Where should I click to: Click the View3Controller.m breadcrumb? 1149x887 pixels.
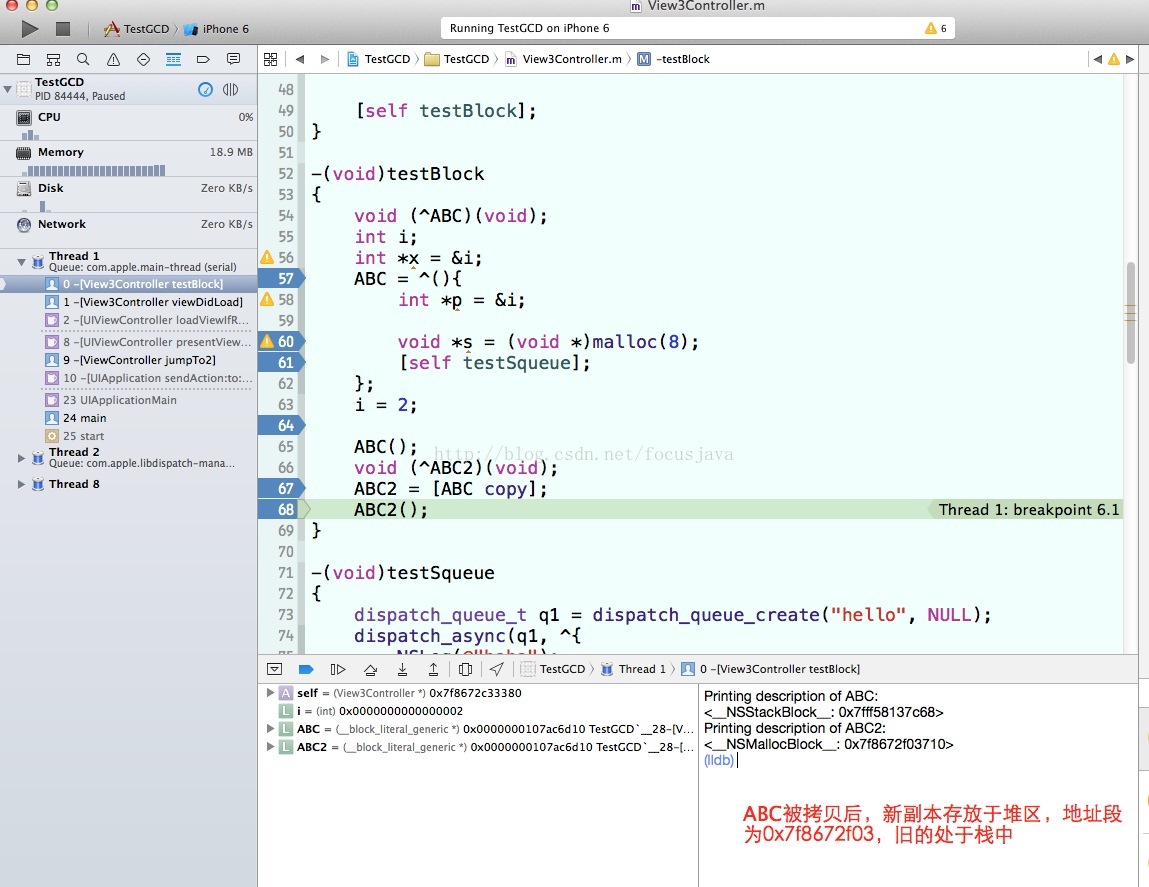(x=564, y=59)
